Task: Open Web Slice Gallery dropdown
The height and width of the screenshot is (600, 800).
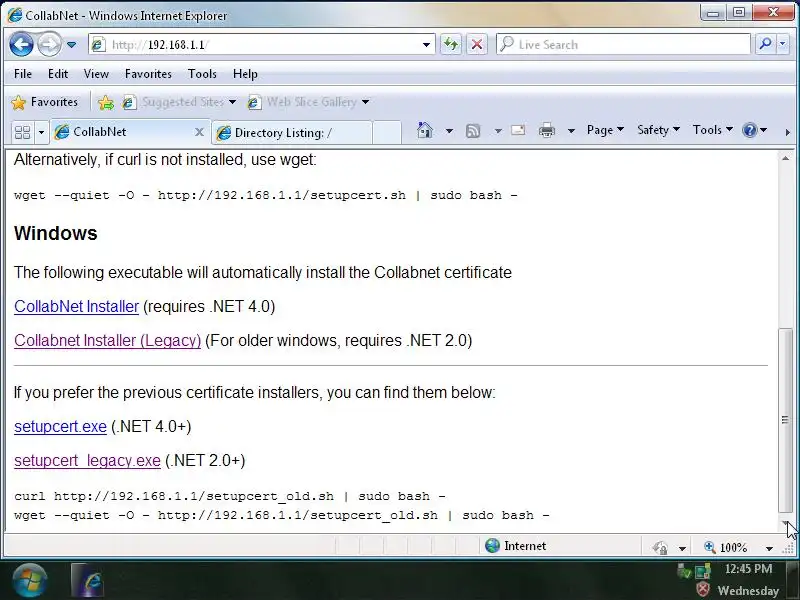Action: [x=308, y=102]
